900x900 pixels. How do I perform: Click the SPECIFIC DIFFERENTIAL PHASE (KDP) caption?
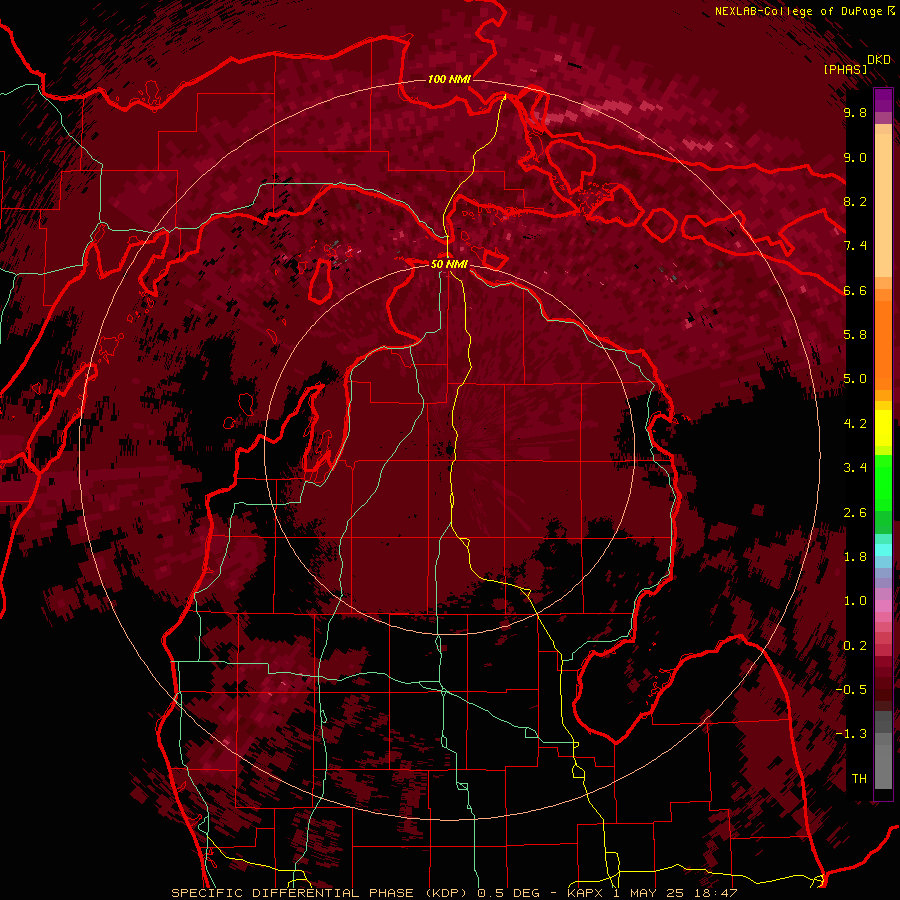click(x=318, y=893)
